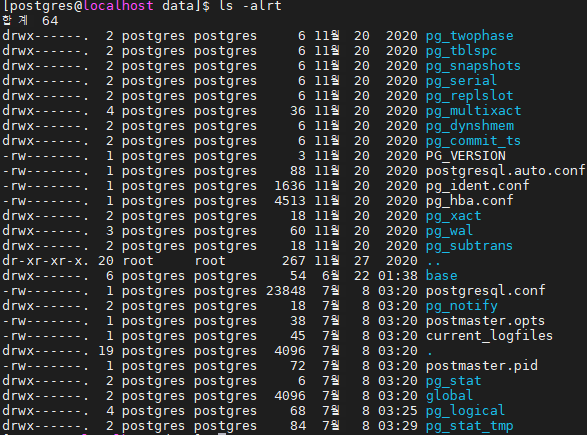Click the pg_snapshots directory entry

point(473,66)
